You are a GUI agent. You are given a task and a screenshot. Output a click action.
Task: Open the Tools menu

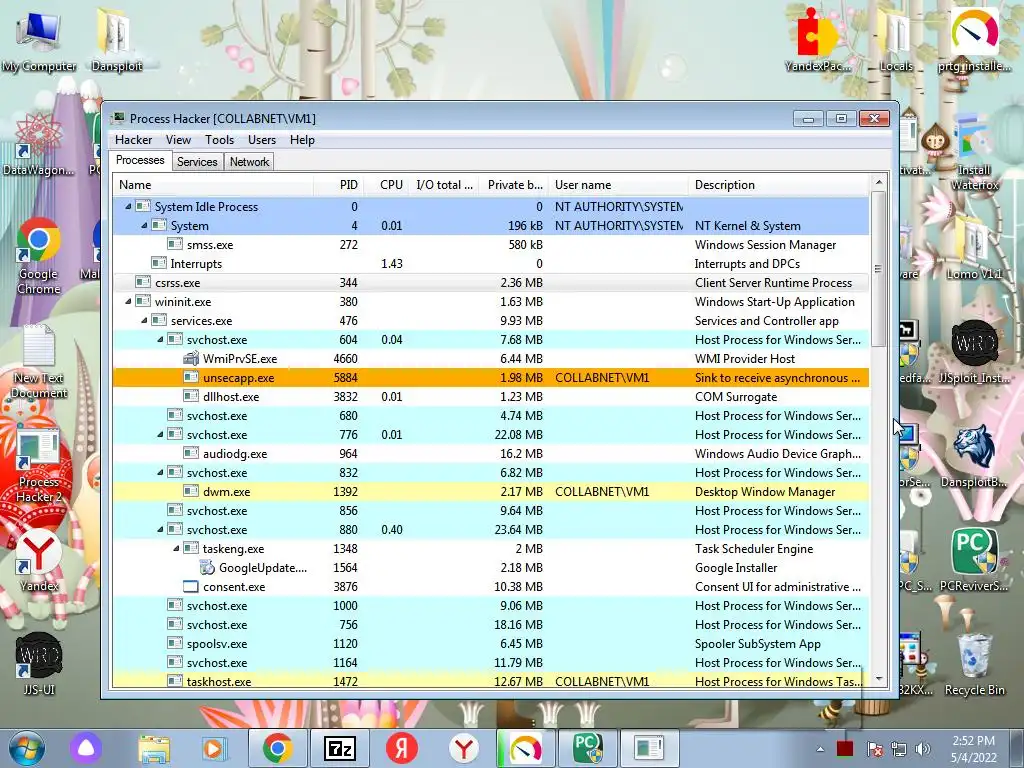tap(219, 140)
